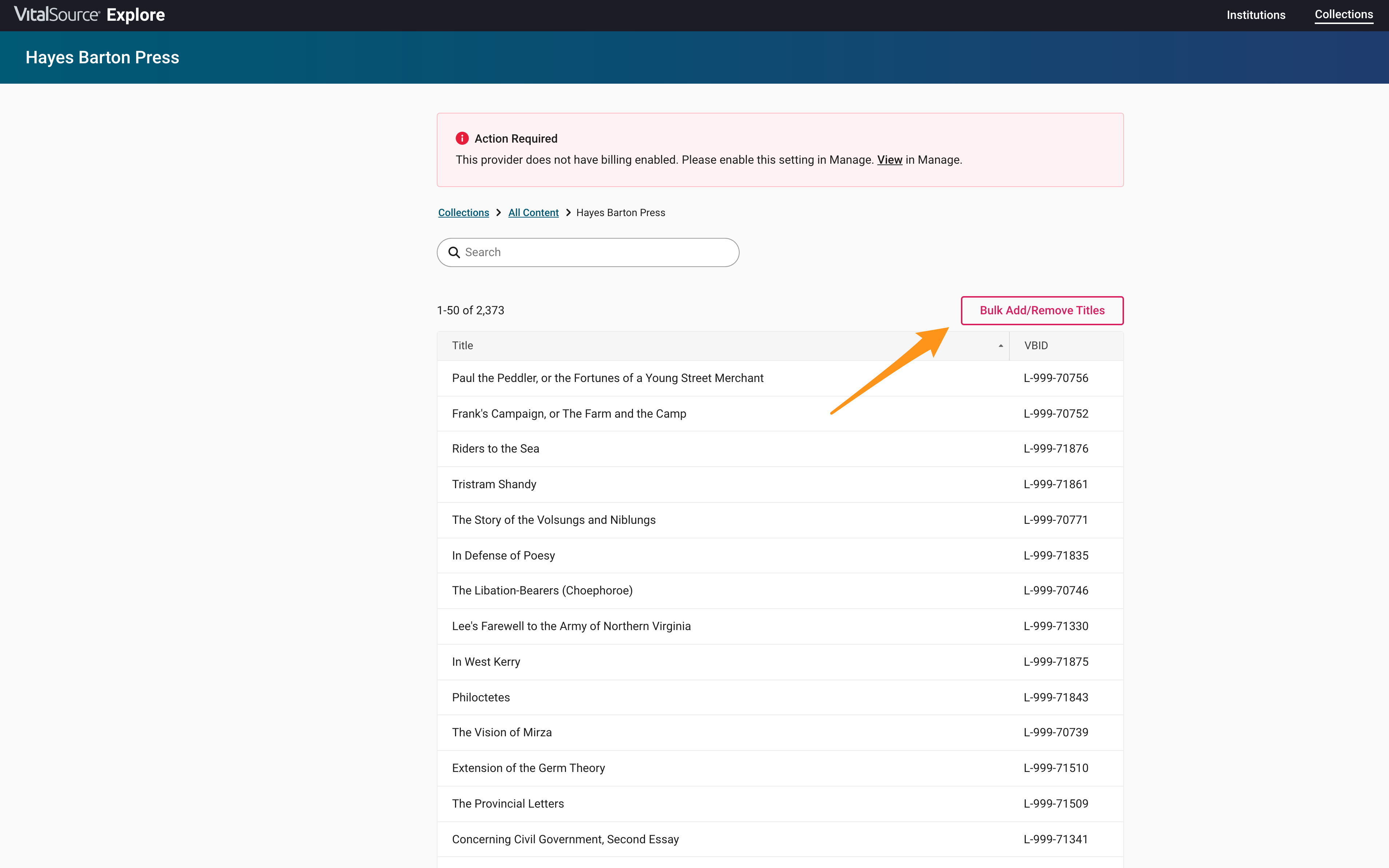1389x868 pixels.
Task: Sort by the Title column header
Action: pos(462,346)
